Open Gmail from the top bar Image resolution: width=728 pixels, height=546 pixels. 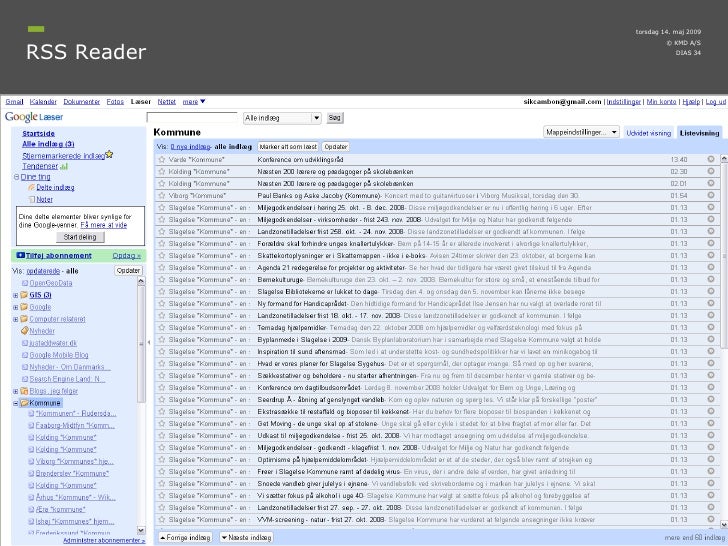click(14, 102)
